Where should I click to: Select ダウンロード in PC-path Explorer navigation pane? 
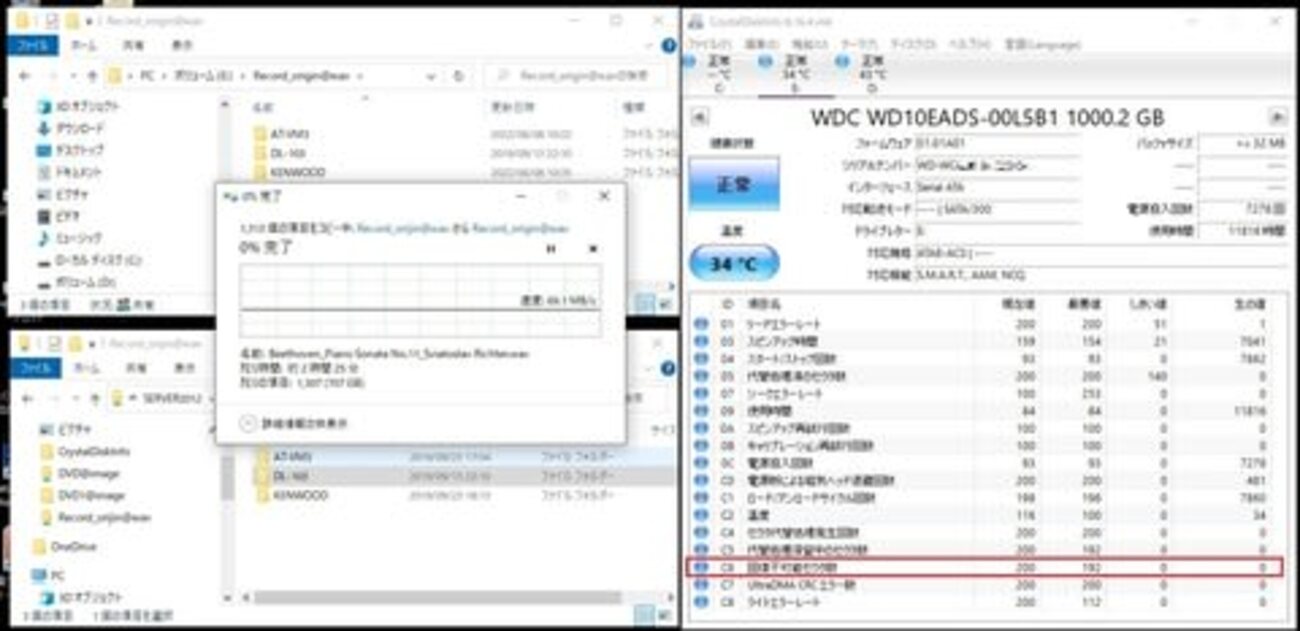click(70, 129)
